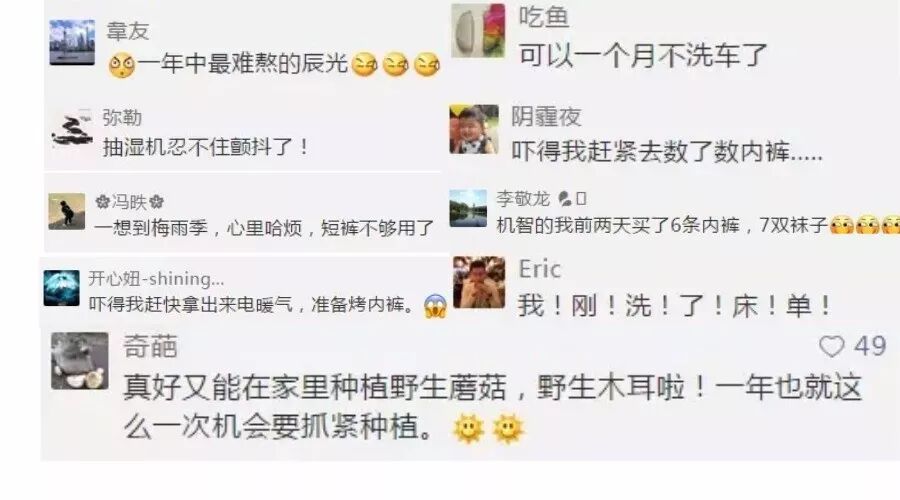Select comment 可以一个月不洗车了
This screenshot has width=900, height=500.
[x=642, y=56]
